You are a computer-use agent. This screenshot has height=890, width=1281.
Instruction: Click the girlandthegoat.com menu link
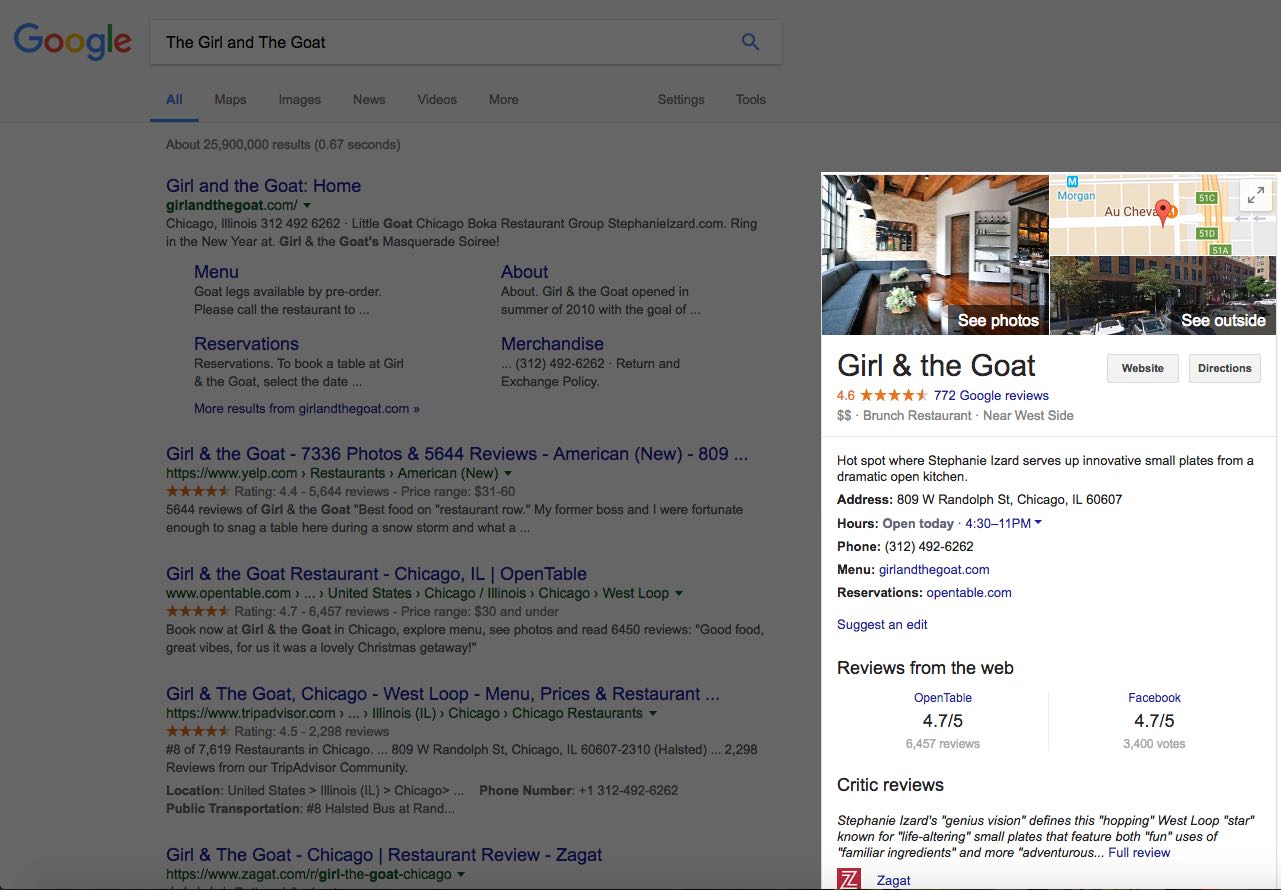(934, 569)
